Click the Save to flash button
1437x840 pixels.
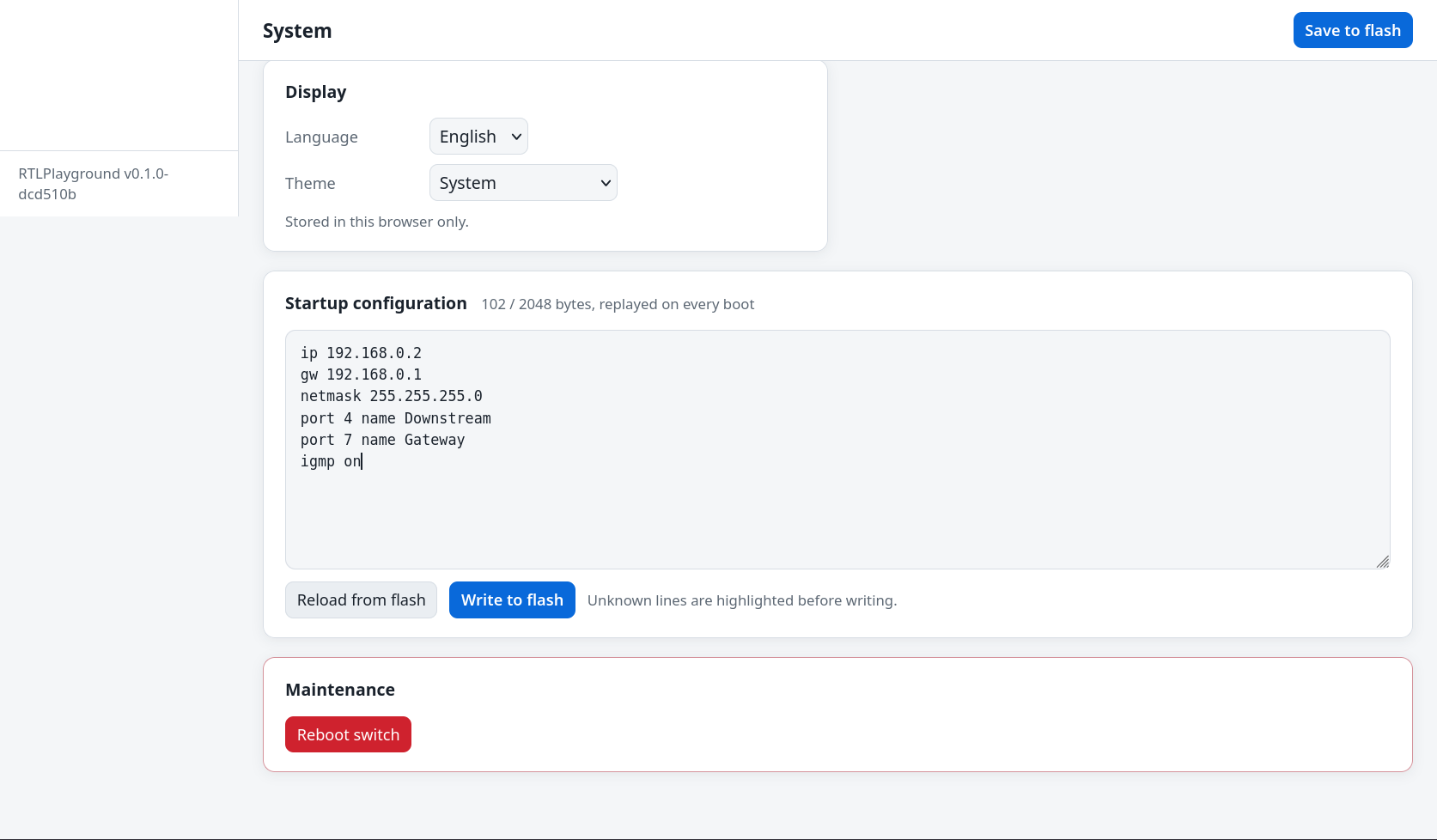(1353, 30)
